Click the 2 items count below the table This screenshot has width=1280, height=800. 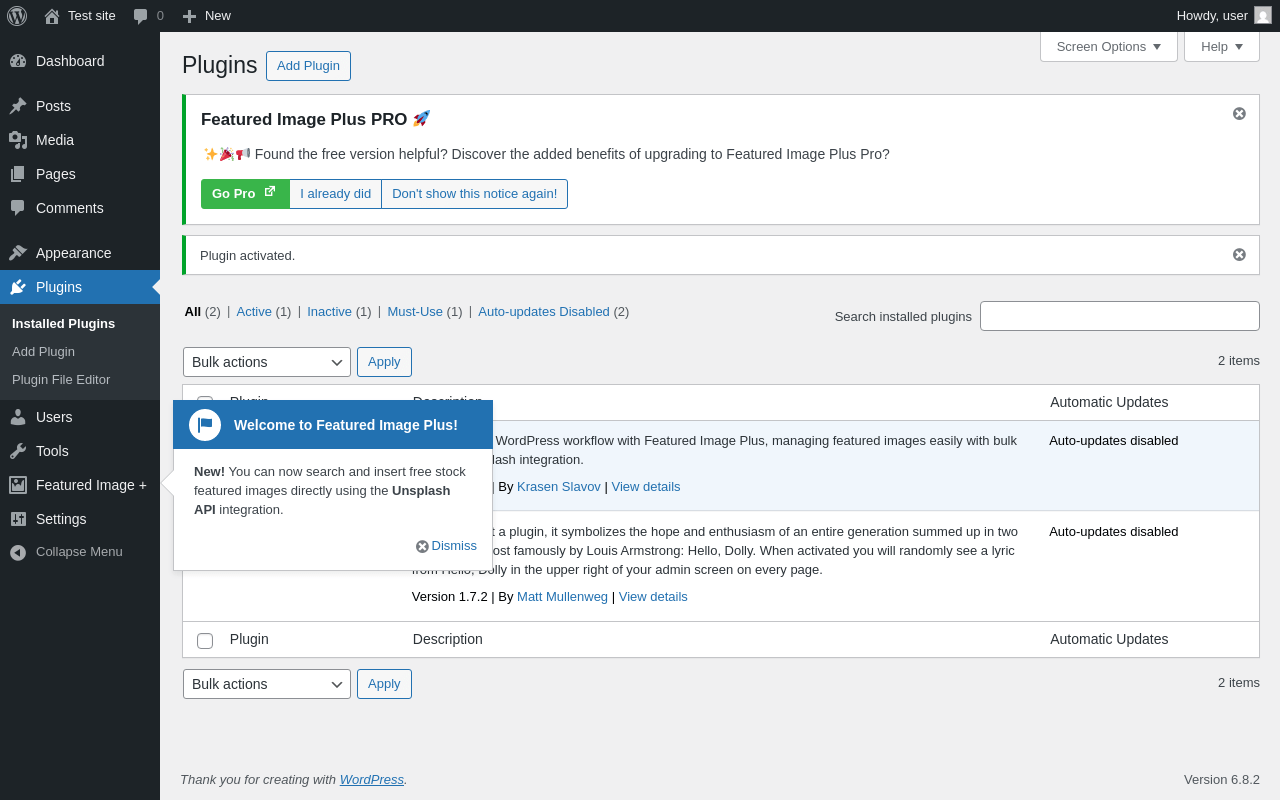point(1239,683)
